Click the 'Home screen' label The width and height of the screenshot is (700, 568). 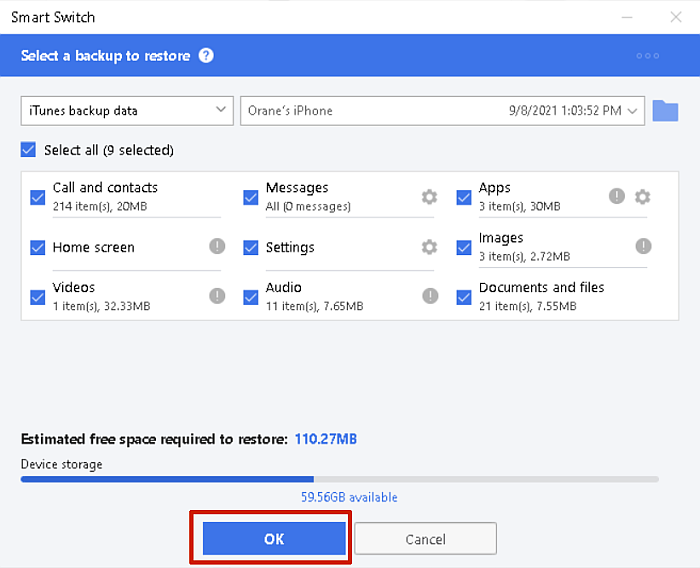(x=94, y=247)
